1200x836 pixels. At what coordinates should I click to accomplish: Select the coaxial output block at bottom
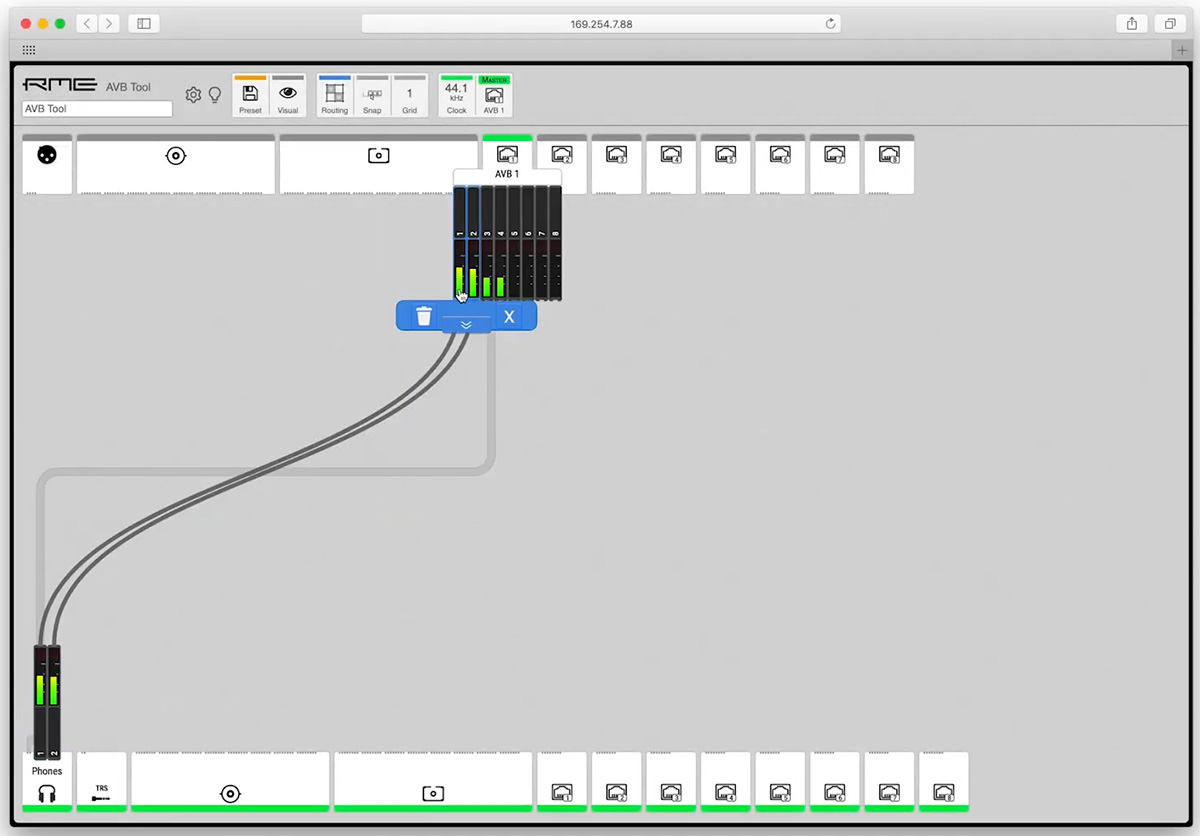pyautogui.click(x=230, y=781)
